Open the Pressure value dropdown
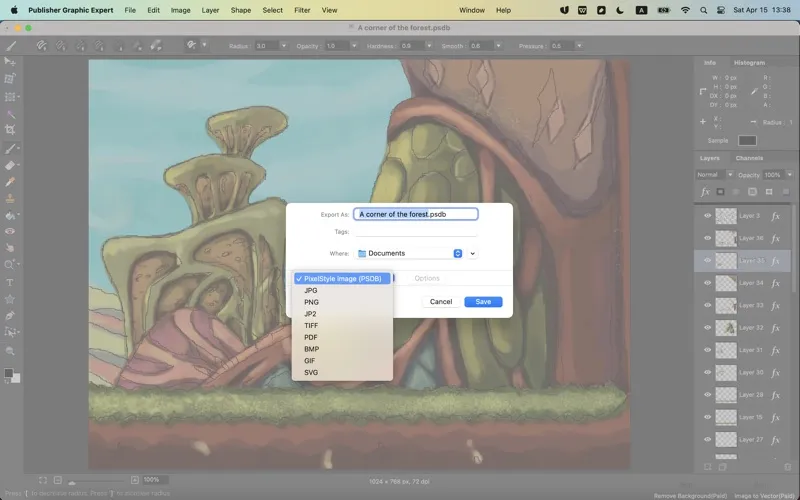Viewport: 800px width, 500px height. pos(579,46)
